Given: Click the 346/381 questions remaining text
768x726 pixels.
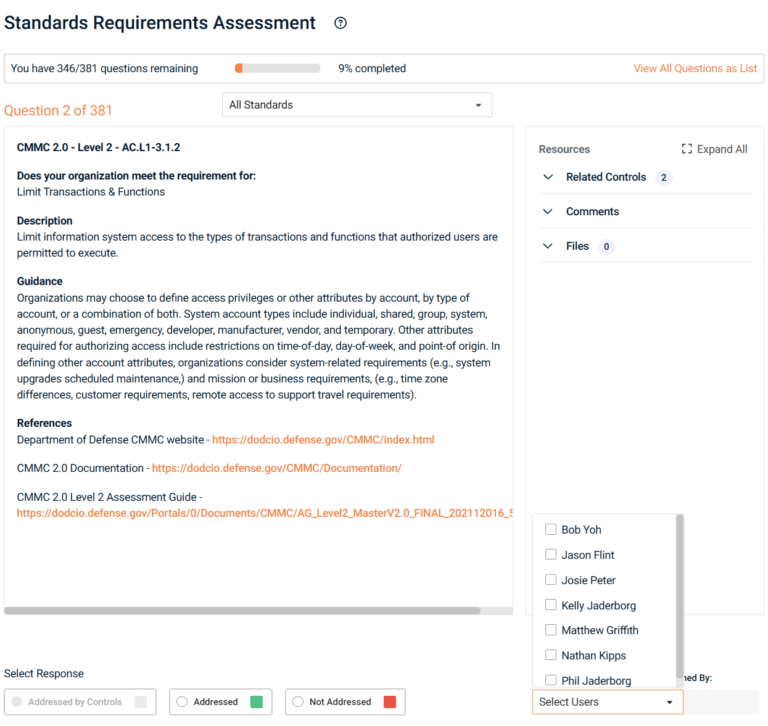Looking at the screenshot, I should (104, 68).
